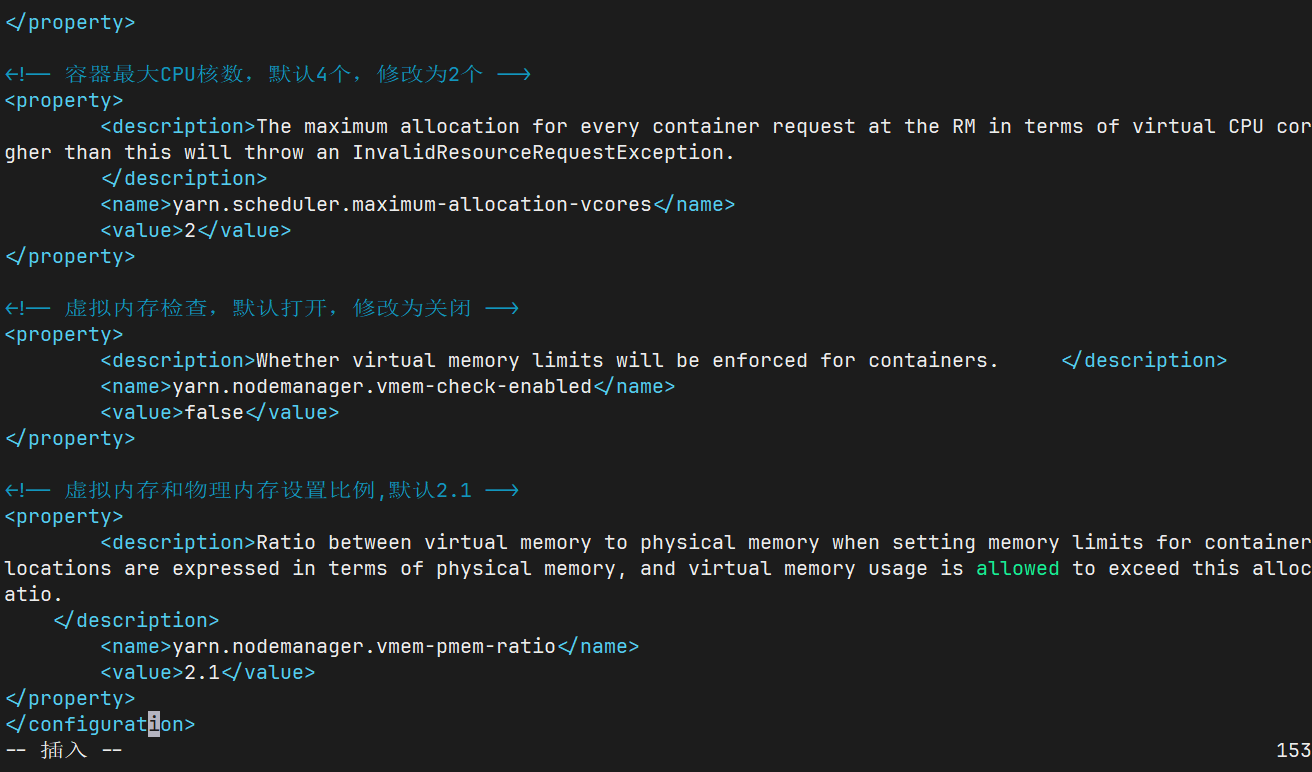1312x772 pixels.
Task: Click the word expressed in the description
Action: pos(226,568)
